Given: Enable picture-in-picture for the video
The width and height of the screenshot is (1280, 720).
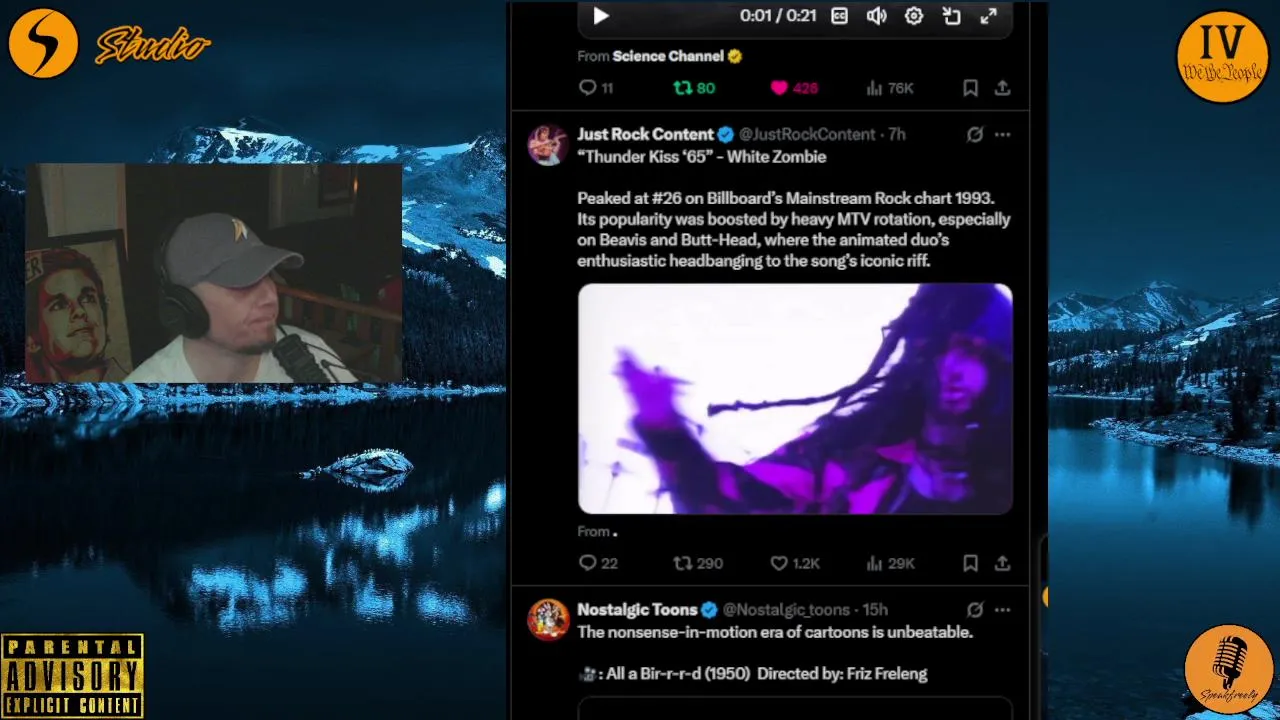Looking at the screenshot, I should [x=951, y=16].
